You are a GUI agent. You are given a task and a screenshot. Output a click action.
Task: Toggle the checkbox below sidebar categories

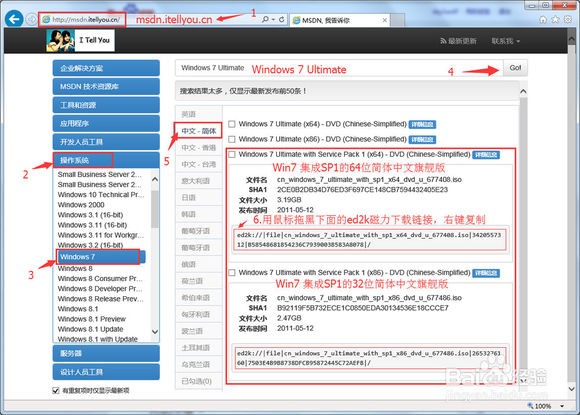[56, 390]
